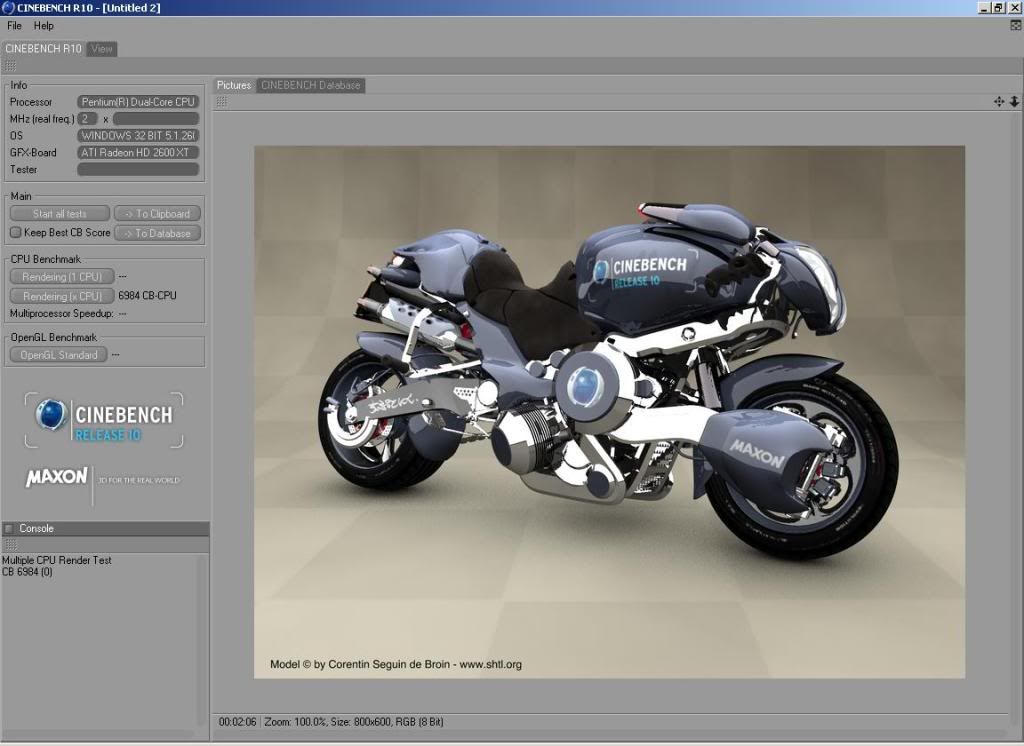
Task: Click the 'Zoom: 100.0%' status text
Action: point(295,722)
